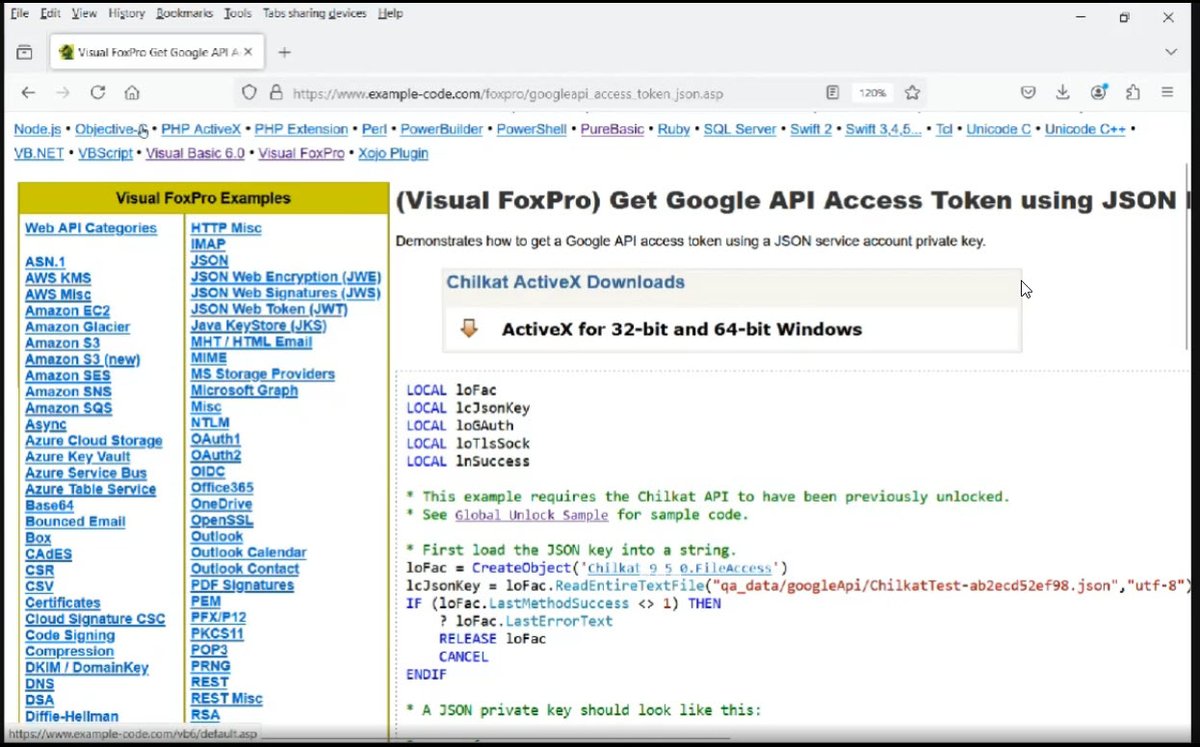Open the OpenSSL examples
This screenshot has height=747, width=1200.
click(x=222, y=520)
